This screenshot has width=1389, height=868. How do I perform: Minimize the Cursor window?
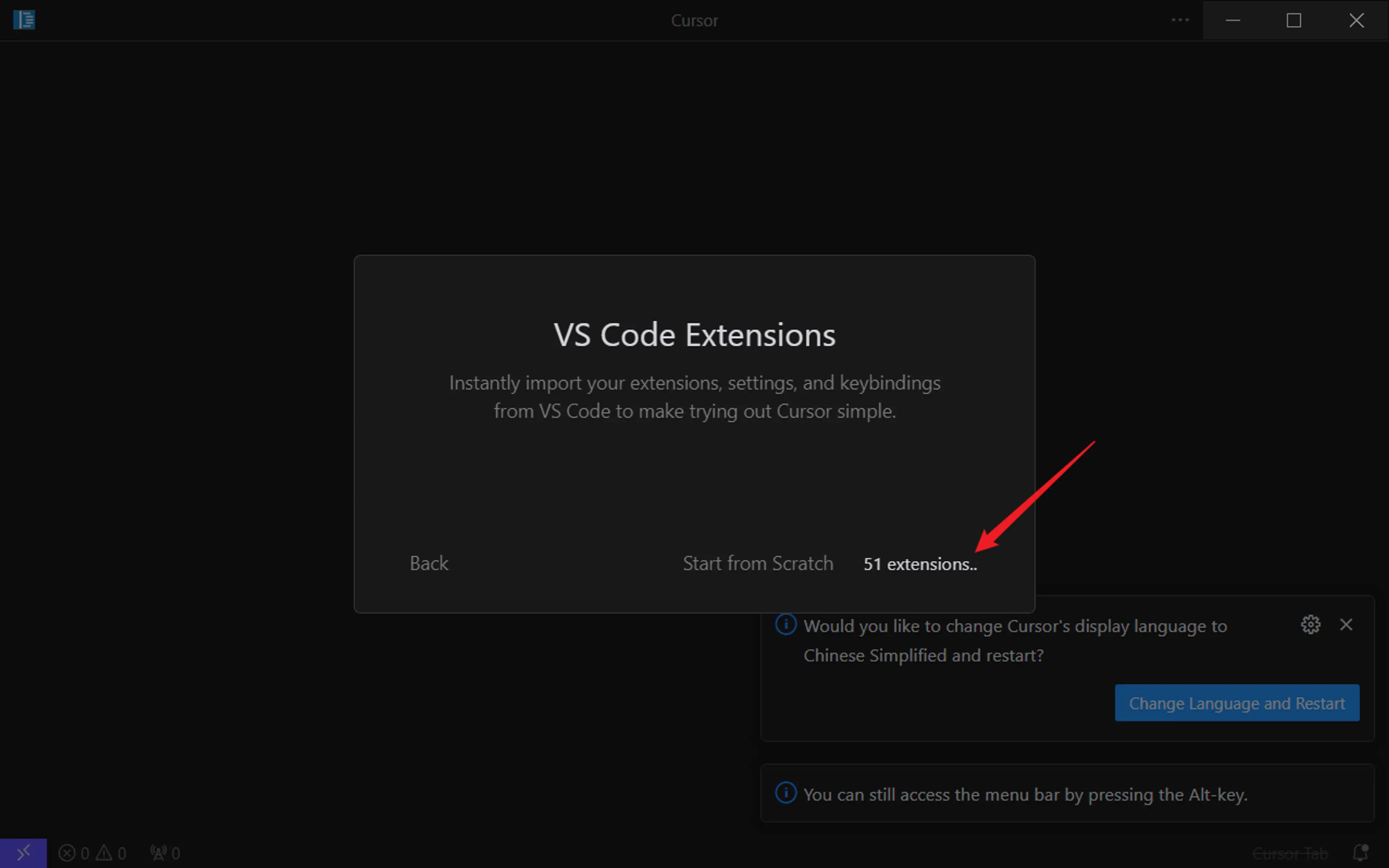click(1233, 20)
